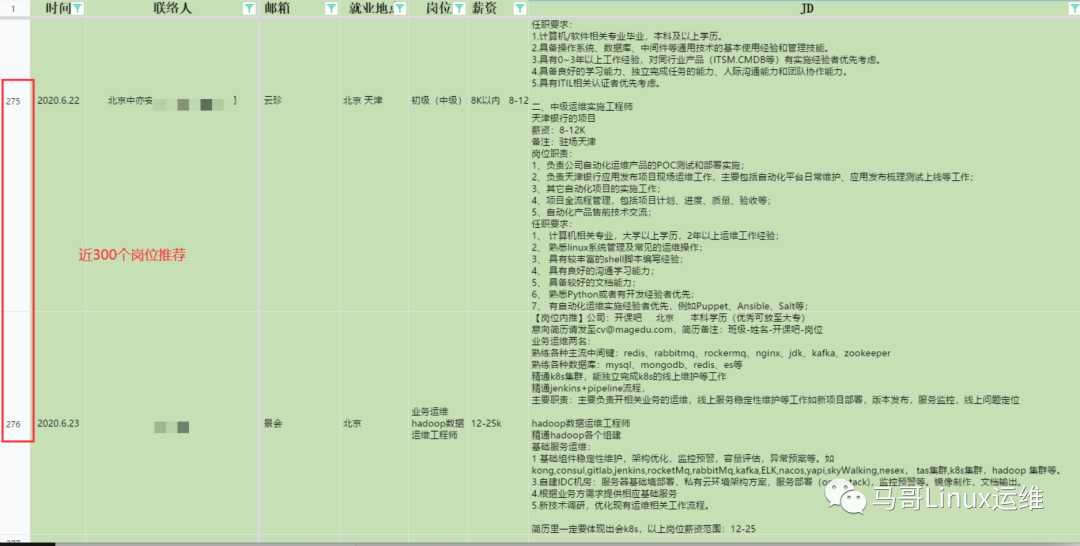Select the 薪资 header cell
The height and width of the screenshot is (546, 1080).
tap(498, 8)
